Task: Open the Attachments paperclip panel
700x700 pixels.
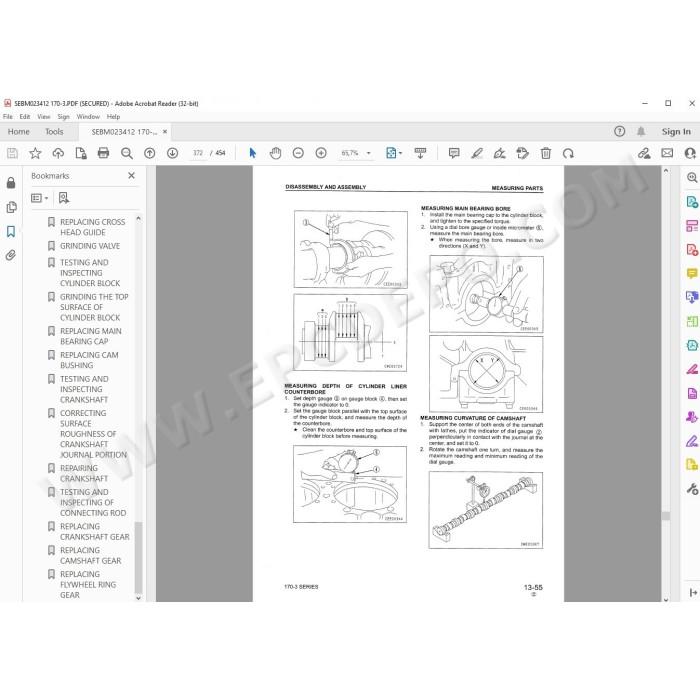Action: pyautogui.click(x=11, y=255)
